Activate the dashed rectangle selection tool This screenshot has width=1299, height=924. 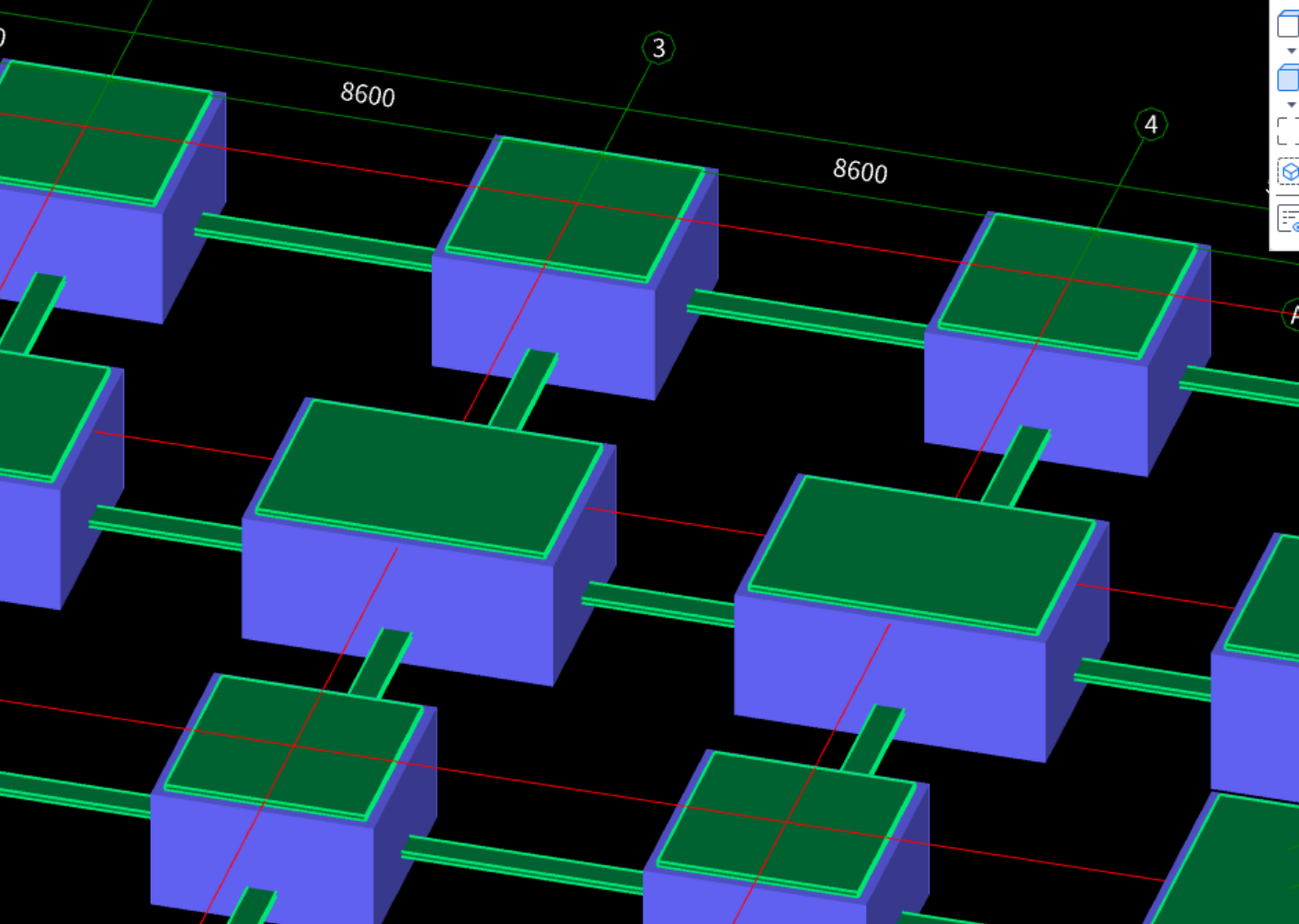point(1288,131)
